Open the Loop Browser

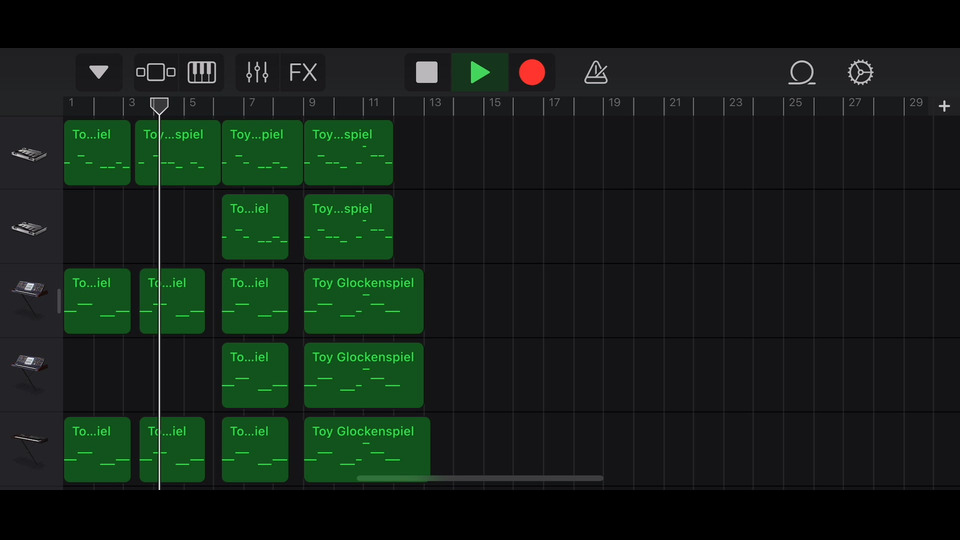[801, 72]
